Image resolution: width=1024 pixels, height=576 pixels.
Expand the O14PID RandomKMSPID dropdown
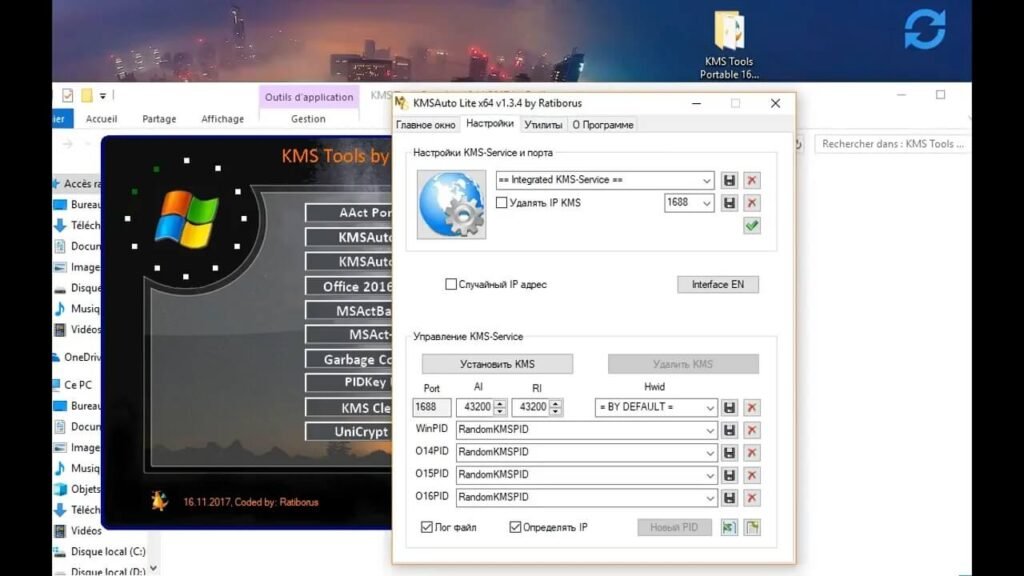coord(709,453)
